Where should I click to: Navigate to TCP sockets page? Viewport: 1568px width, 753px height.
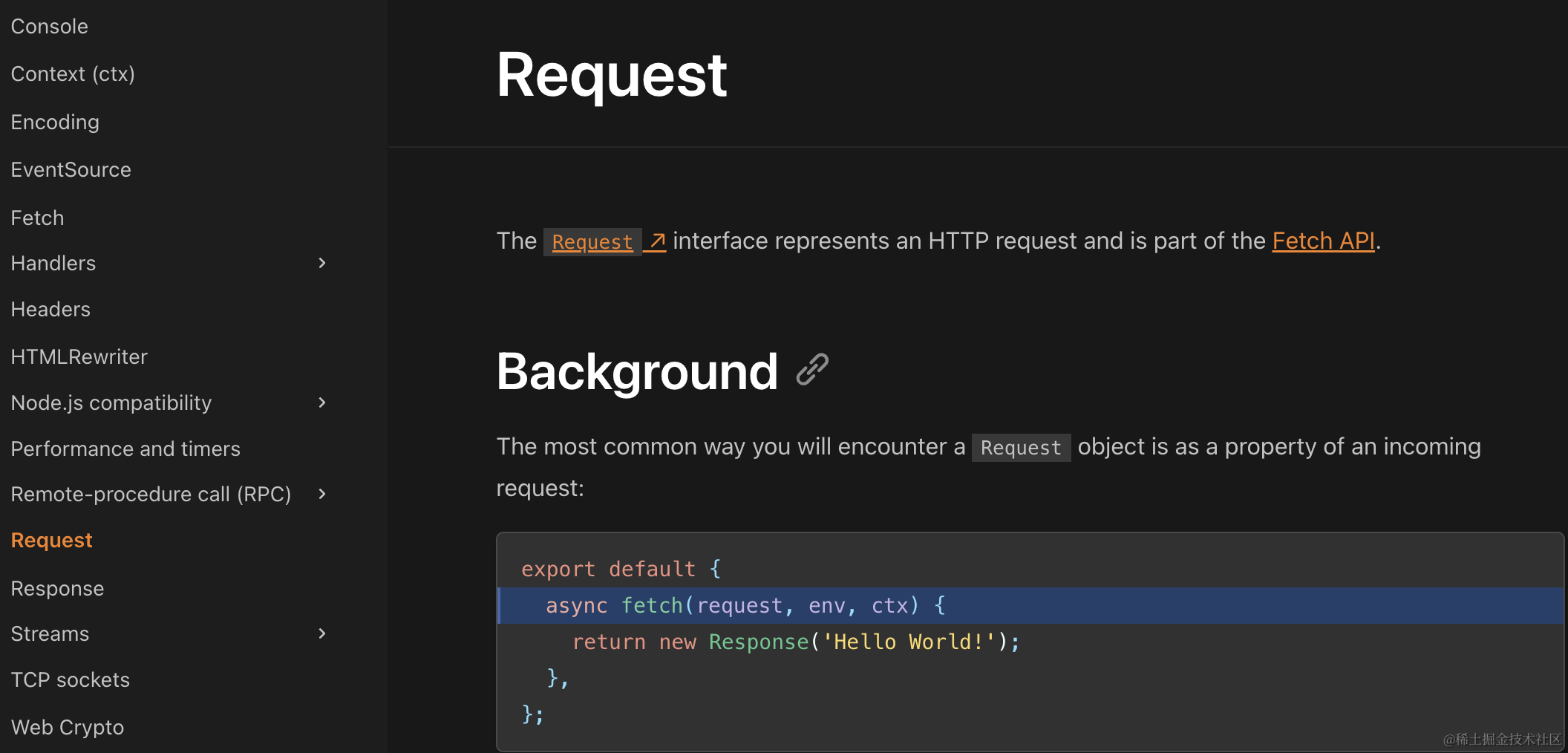(x=71, y=680)
